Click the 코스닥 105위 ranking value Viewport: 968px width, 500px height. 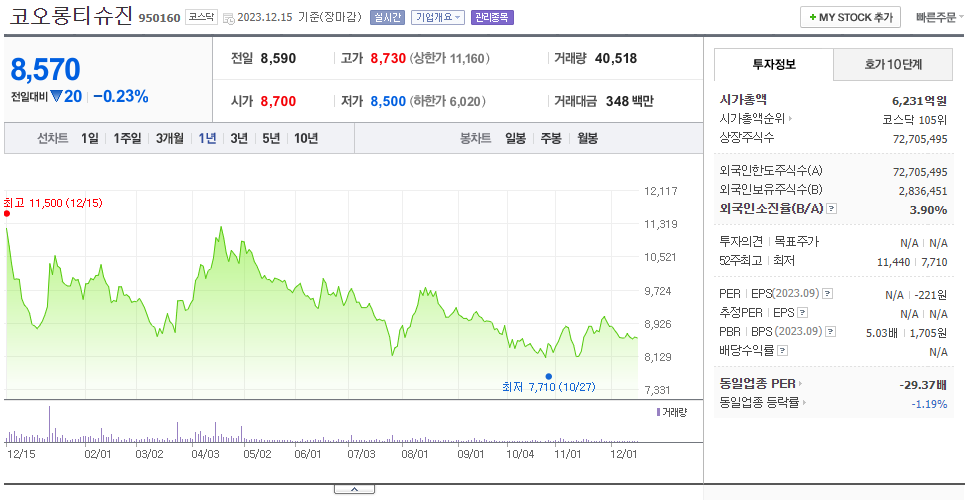tap(915, 120)
